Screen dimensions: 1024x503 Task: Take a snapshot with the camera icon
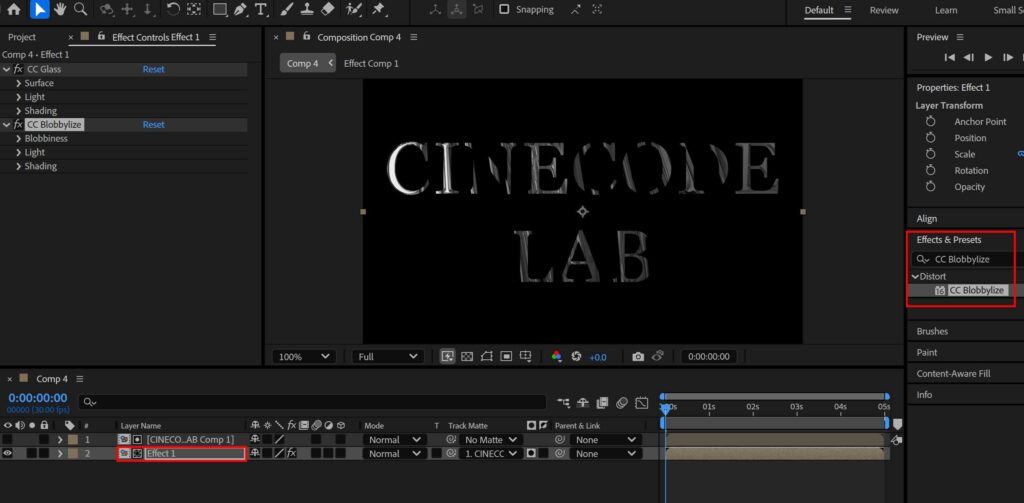tap(638, 357)
